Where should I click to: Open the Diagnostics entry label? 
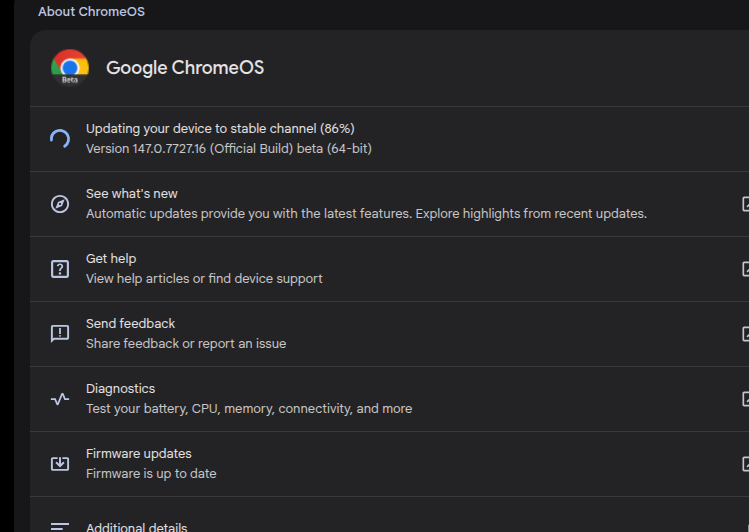coord(120,389)
